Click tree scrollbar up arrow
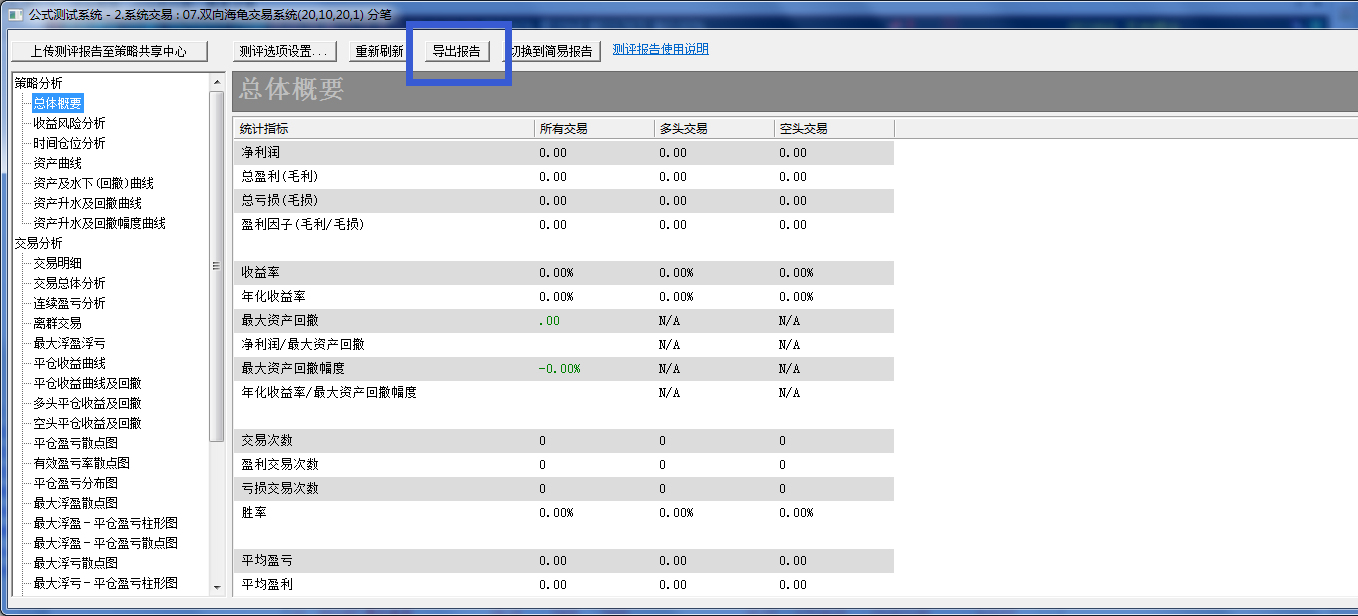This screenshot has height=616, width=1358. coord(216,81)
